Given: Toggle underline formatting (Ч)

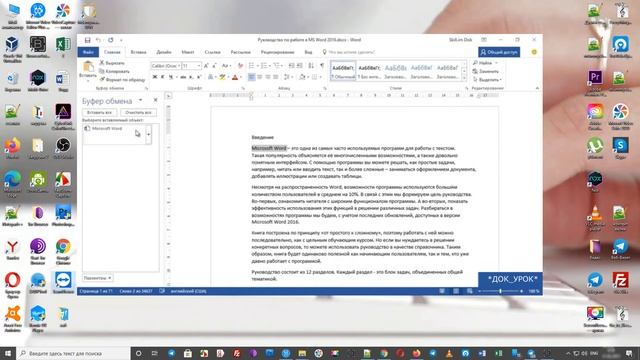Looking at the screenshot, I should 171,77.
